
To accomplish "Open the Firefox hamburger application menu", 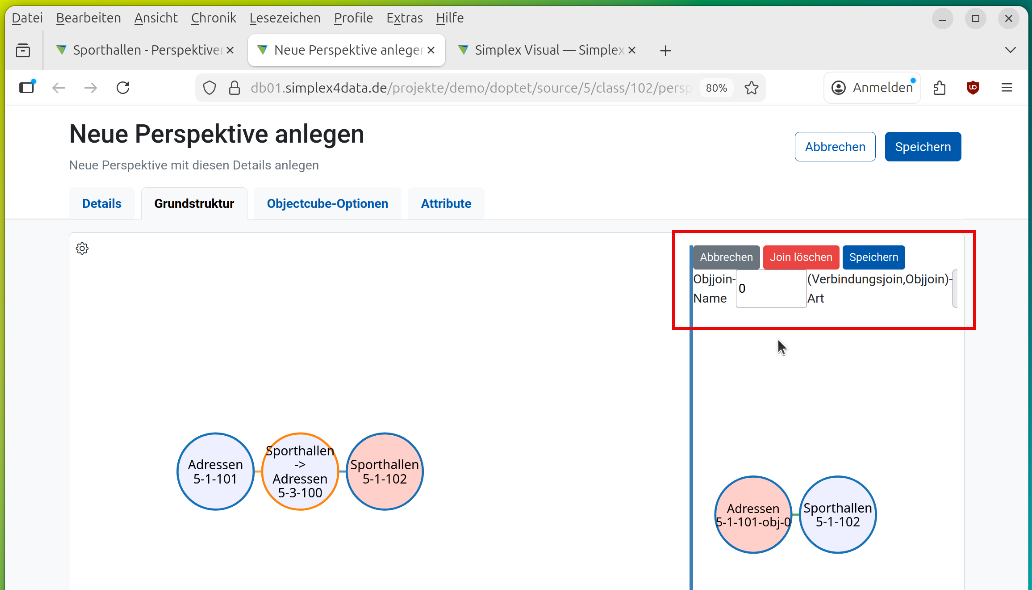I will [x=1007, y=88].
